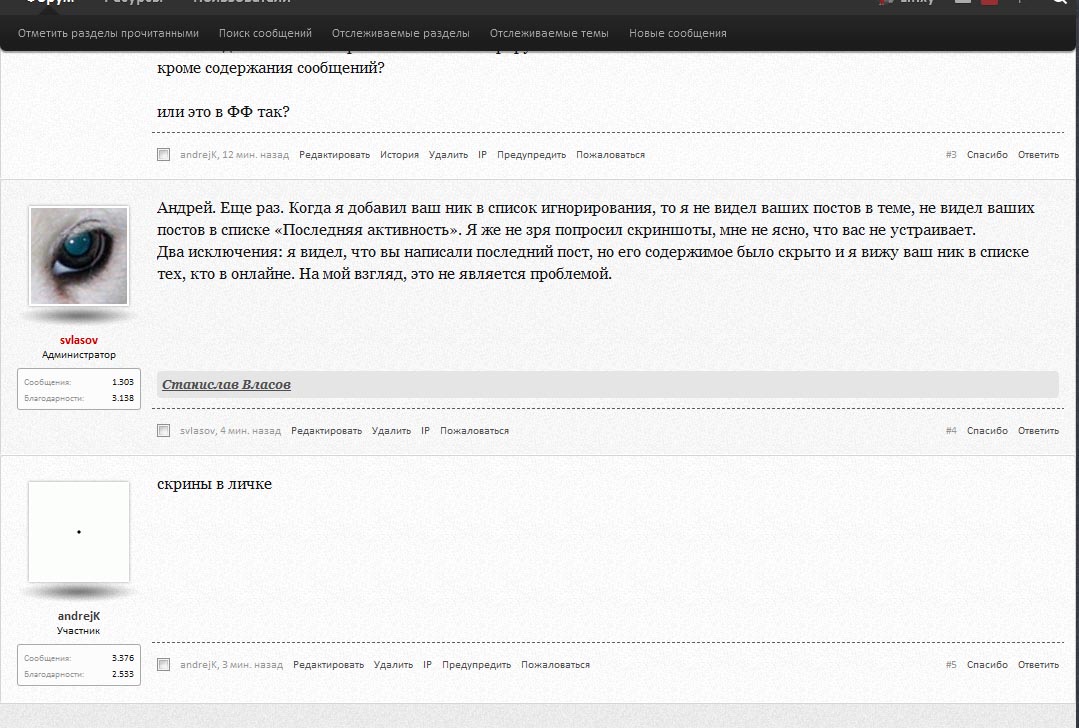Click 'Удалить' on post #4
The height and width of the screenshot is (728, 1079).
pyautogui.click(x=392, y=431)
